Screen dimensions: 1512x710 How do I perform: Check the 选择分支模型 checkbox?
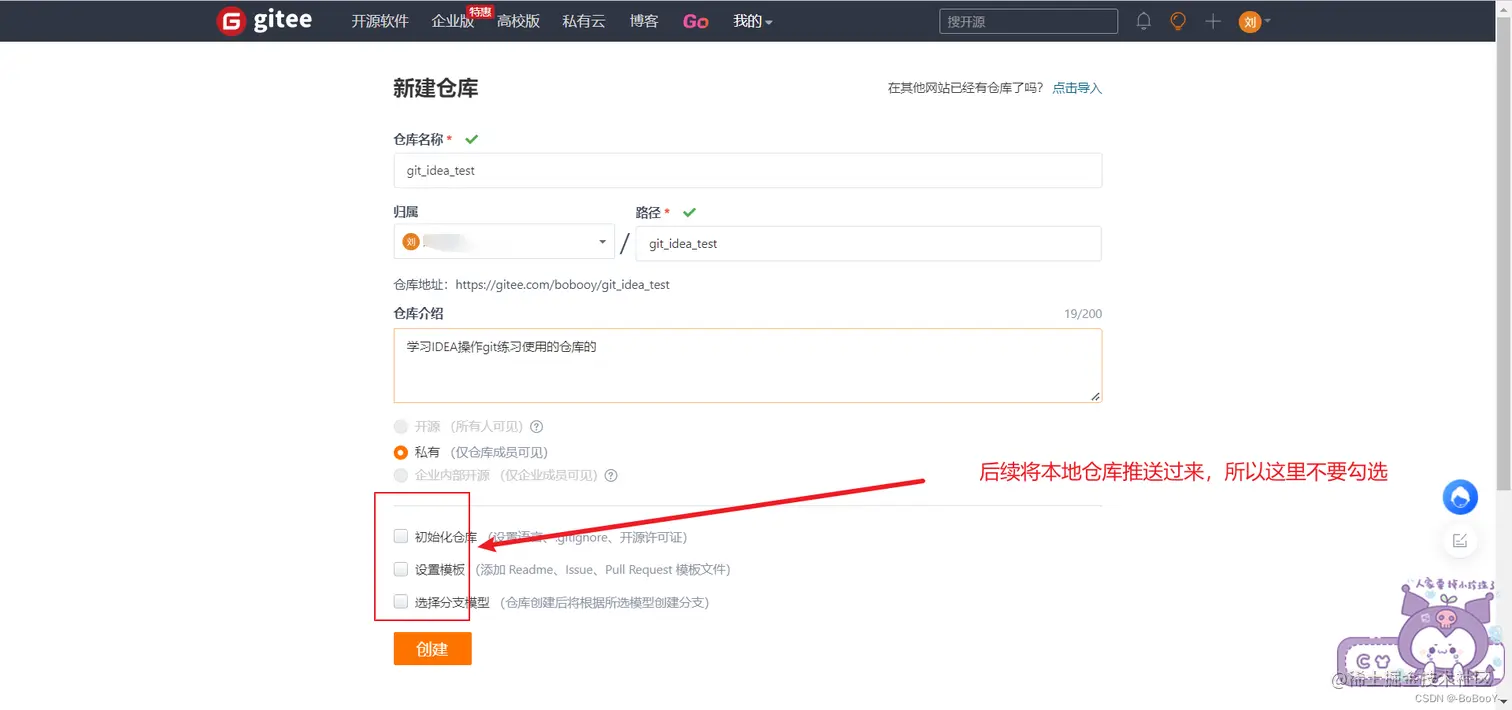coord(400,602)
